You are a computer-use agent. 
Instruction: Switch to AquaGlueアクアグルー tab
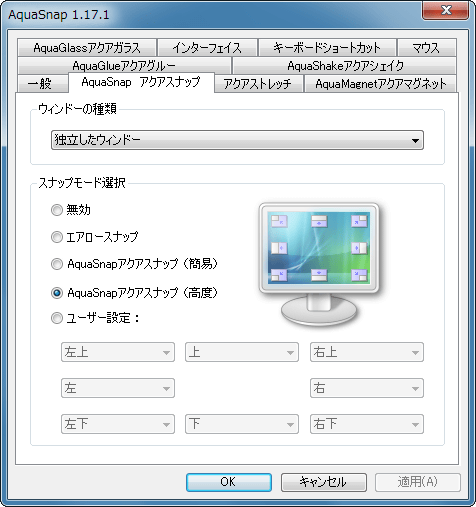pos(124,66)
